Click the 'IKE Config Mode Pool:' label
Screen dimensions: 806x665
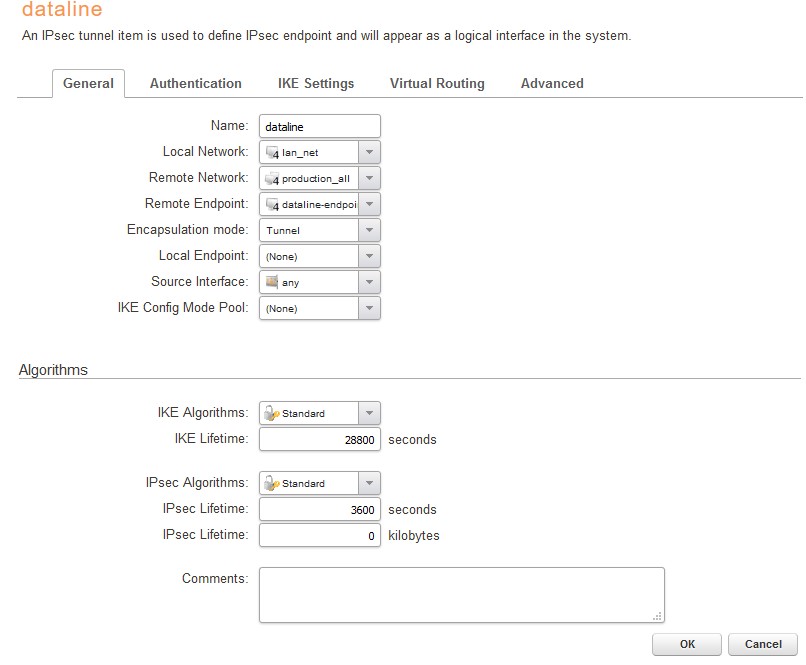coord(183,307)
